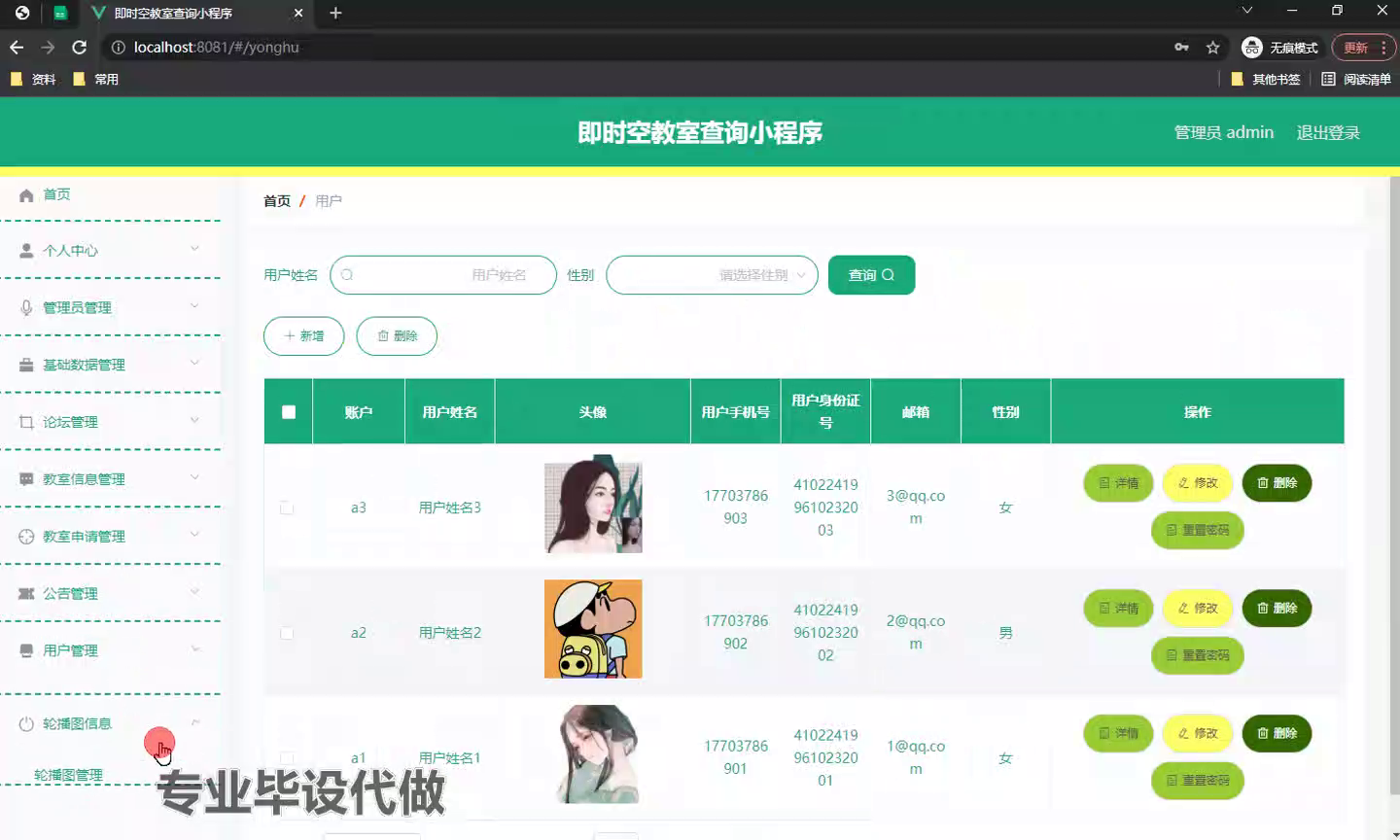Click 退出登录 to log out
The width and height of the screenshot is (1400, 840).
1328,133
